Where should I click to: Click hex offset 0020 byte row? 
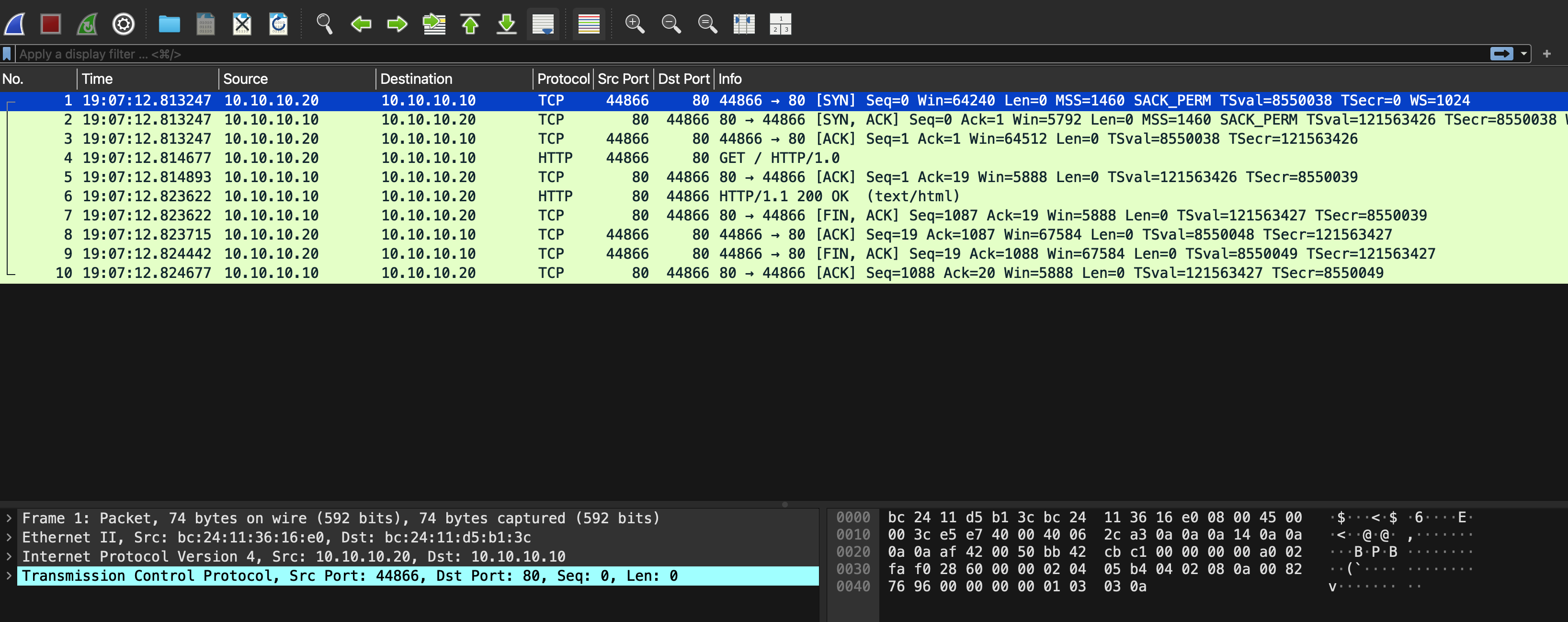click(x=1094, y=553)
